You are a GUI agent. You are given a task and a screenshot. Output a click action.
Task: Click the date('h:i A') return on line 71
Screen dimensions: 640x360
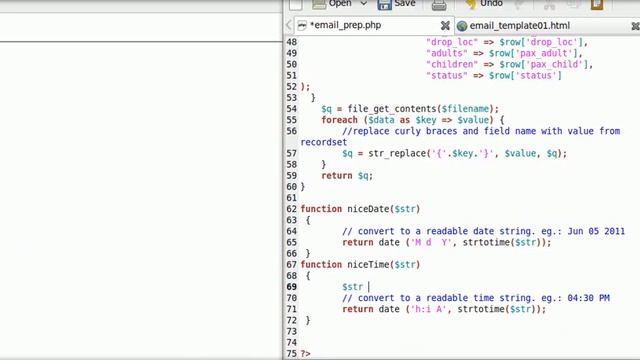(x=444, y=309)
